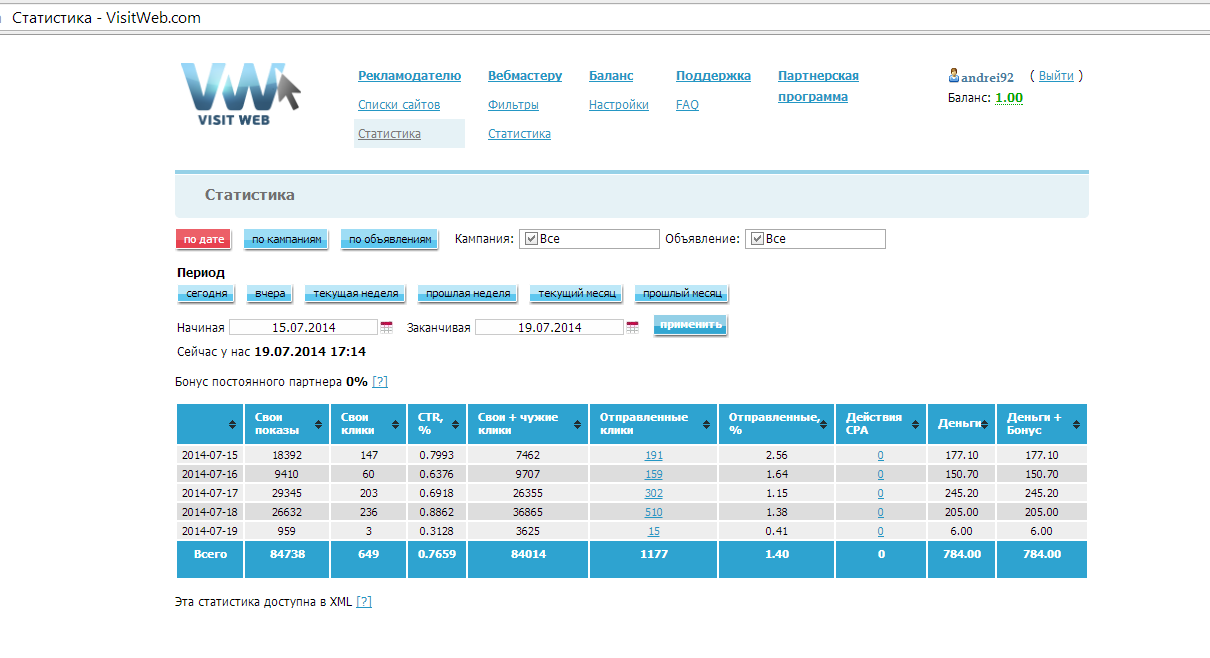Switch to 'по дате' view
The image size is (1210, 658).
(203, 239)
